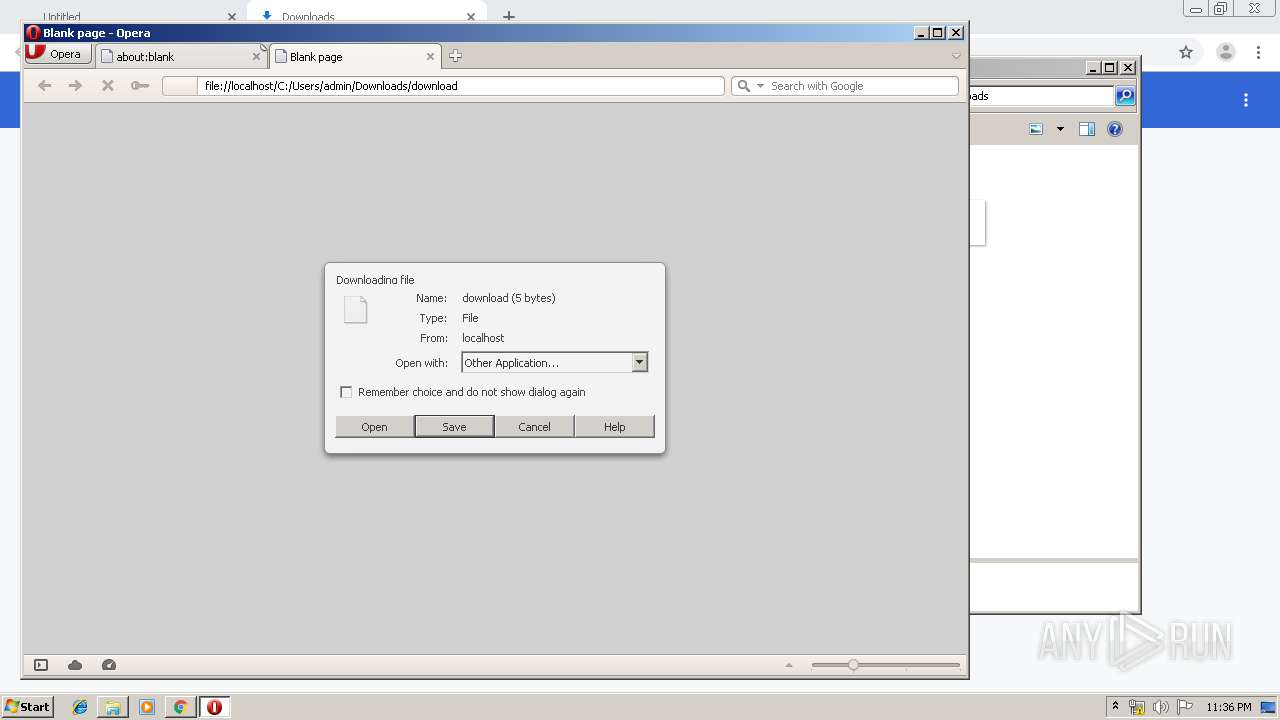Open the Action Center flag icon

coord(1184,707)
